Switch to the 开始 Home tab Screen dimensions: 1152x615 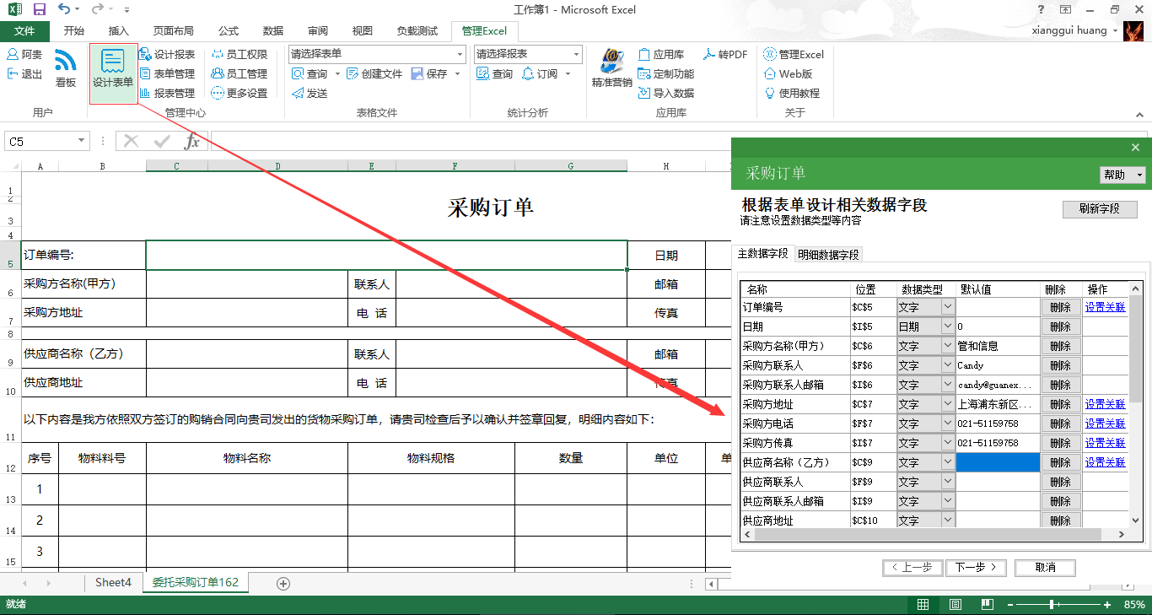pos(73,31)
